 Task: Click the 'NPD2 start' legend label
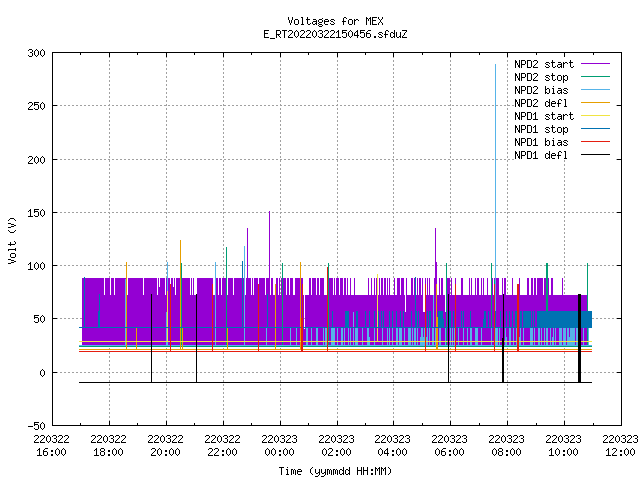(x=544, y=64)
